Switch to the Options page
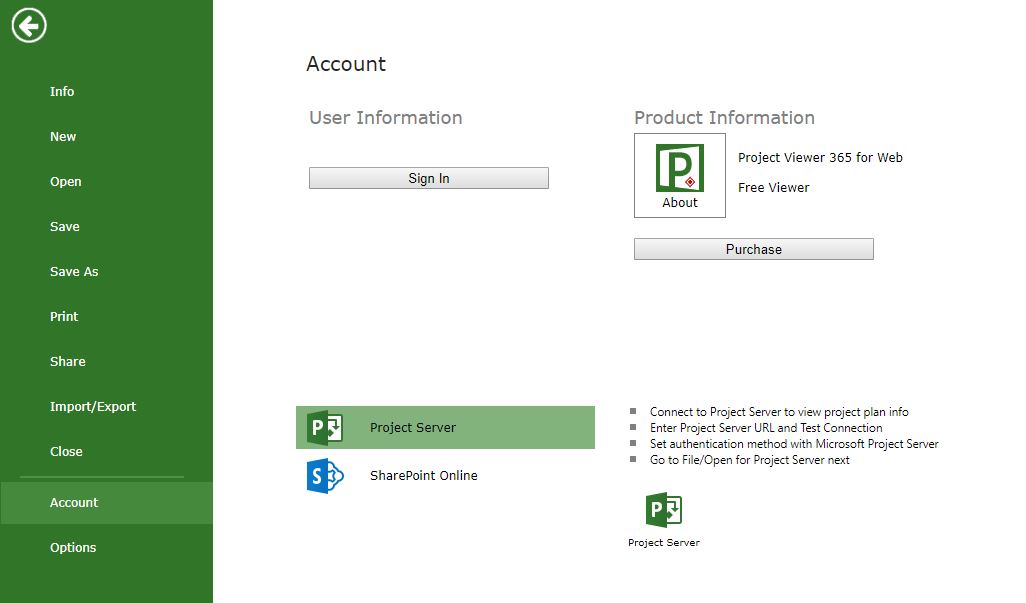This screenshot has width=1026, height=603. 73,547
